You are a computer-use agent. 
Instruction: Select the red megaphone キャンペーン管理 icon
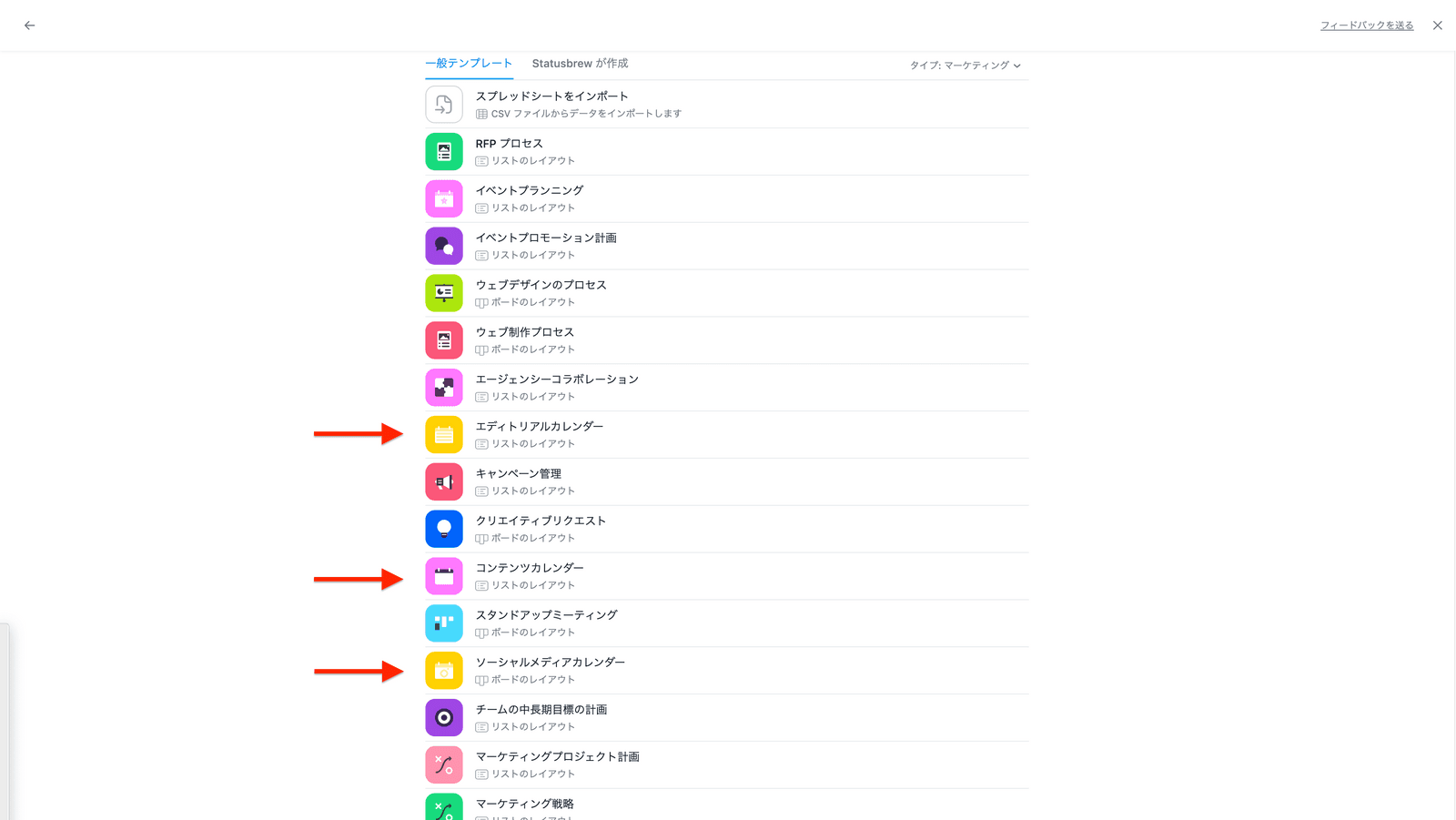point(444,482)
